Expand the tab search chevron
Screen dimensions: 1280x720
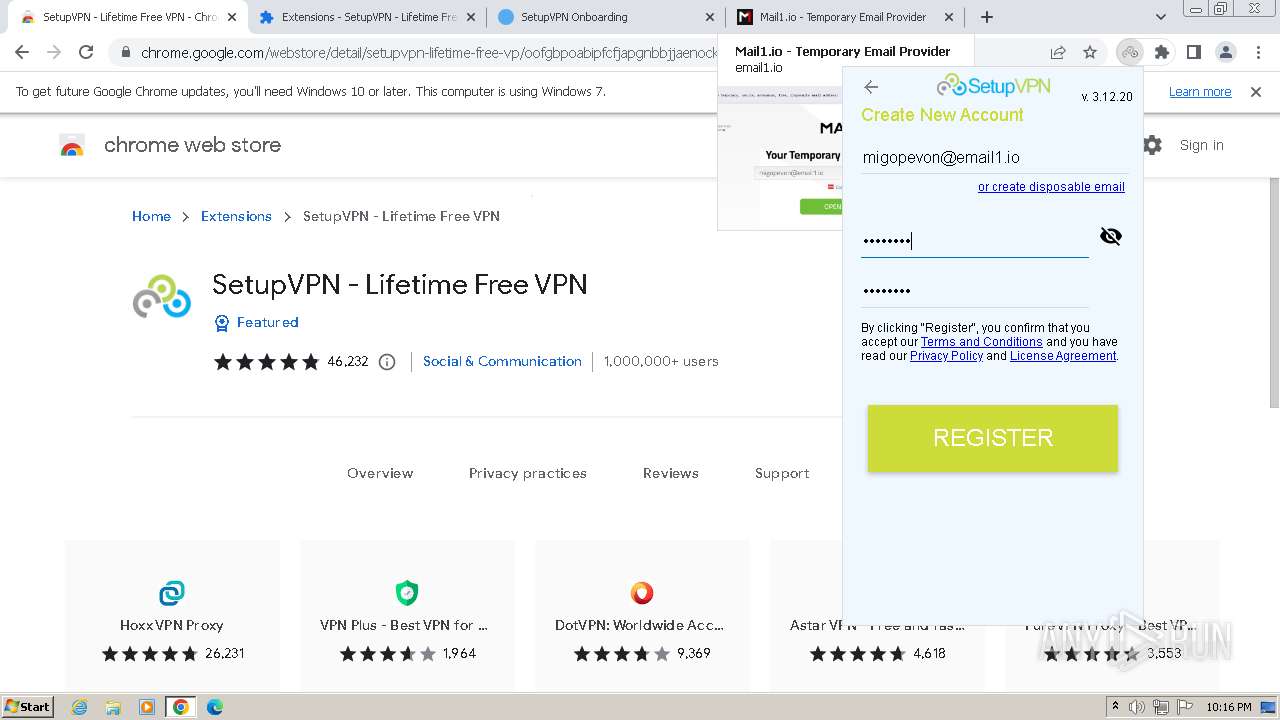pos(1160,17)
